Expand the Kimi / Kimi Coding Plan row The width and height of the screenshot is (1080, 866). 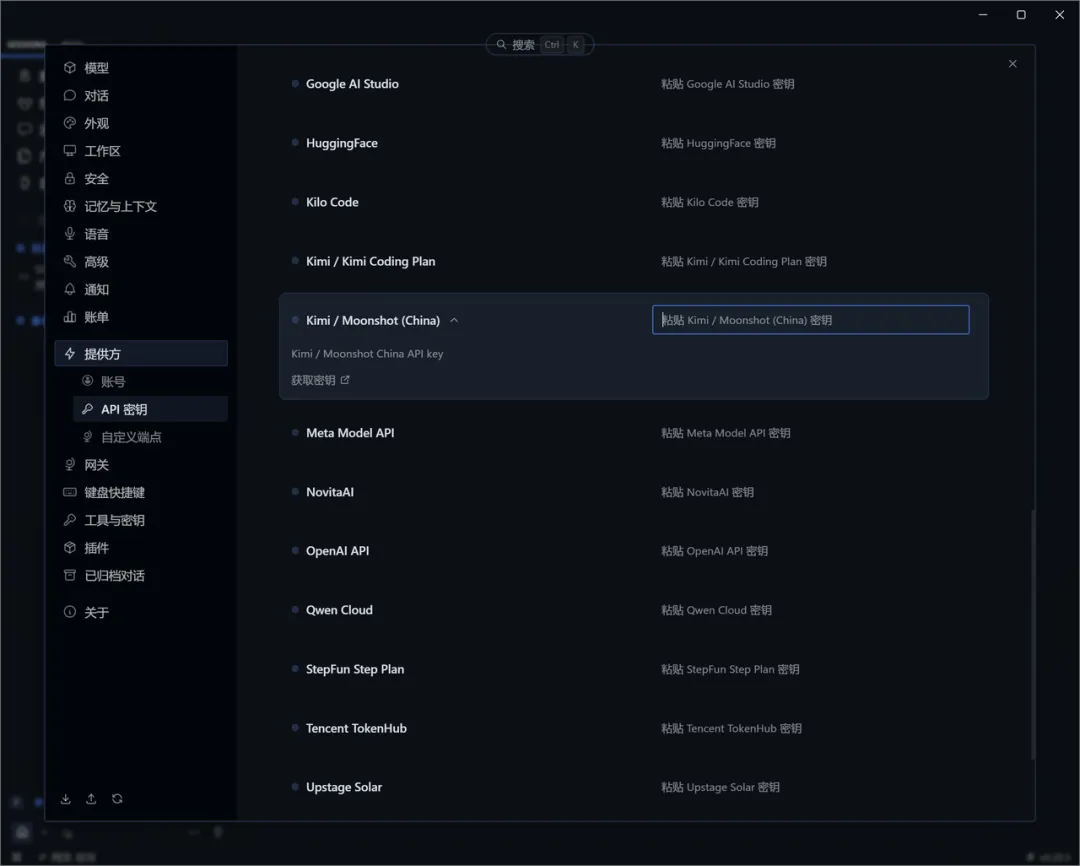coord(371,262)
